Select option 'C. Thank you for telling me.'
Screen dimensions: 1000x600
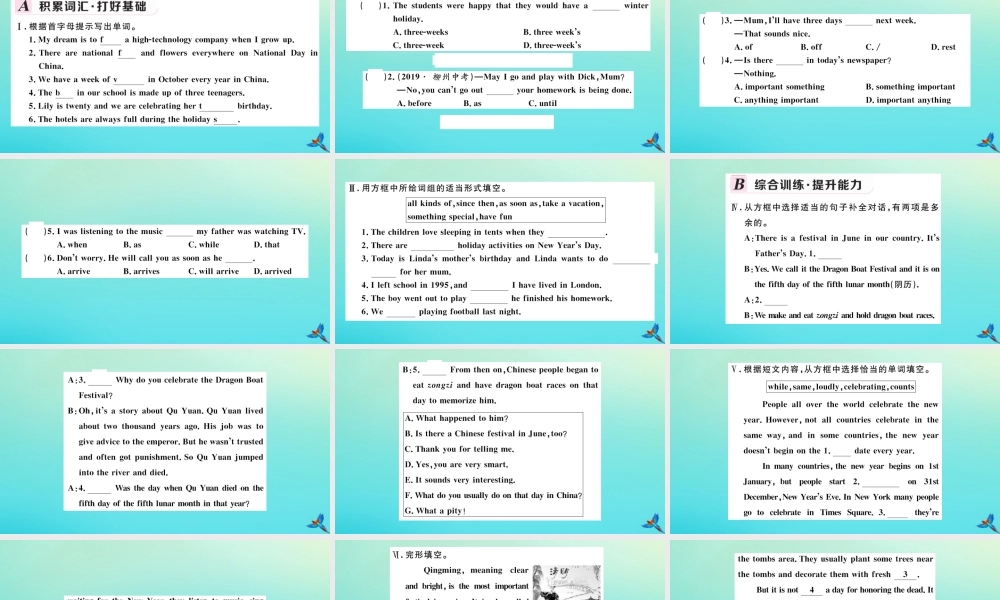pyautogui.click(x=459, y=449)
